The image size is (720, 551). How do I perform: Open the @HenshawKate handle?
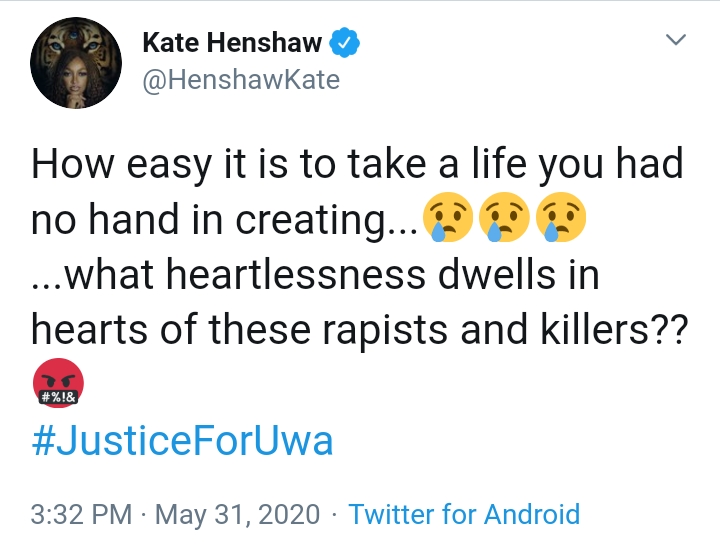tap(241, 79)
